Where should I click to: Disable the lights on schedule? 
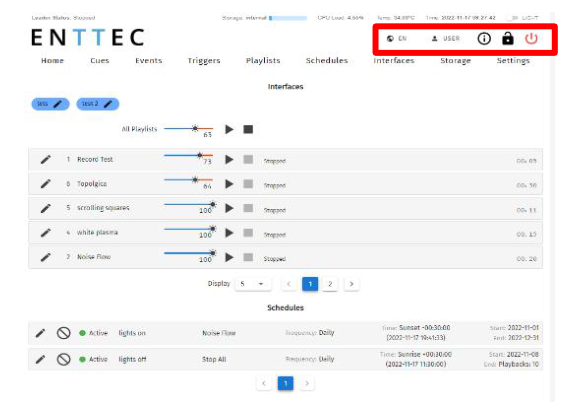point(64,333)
